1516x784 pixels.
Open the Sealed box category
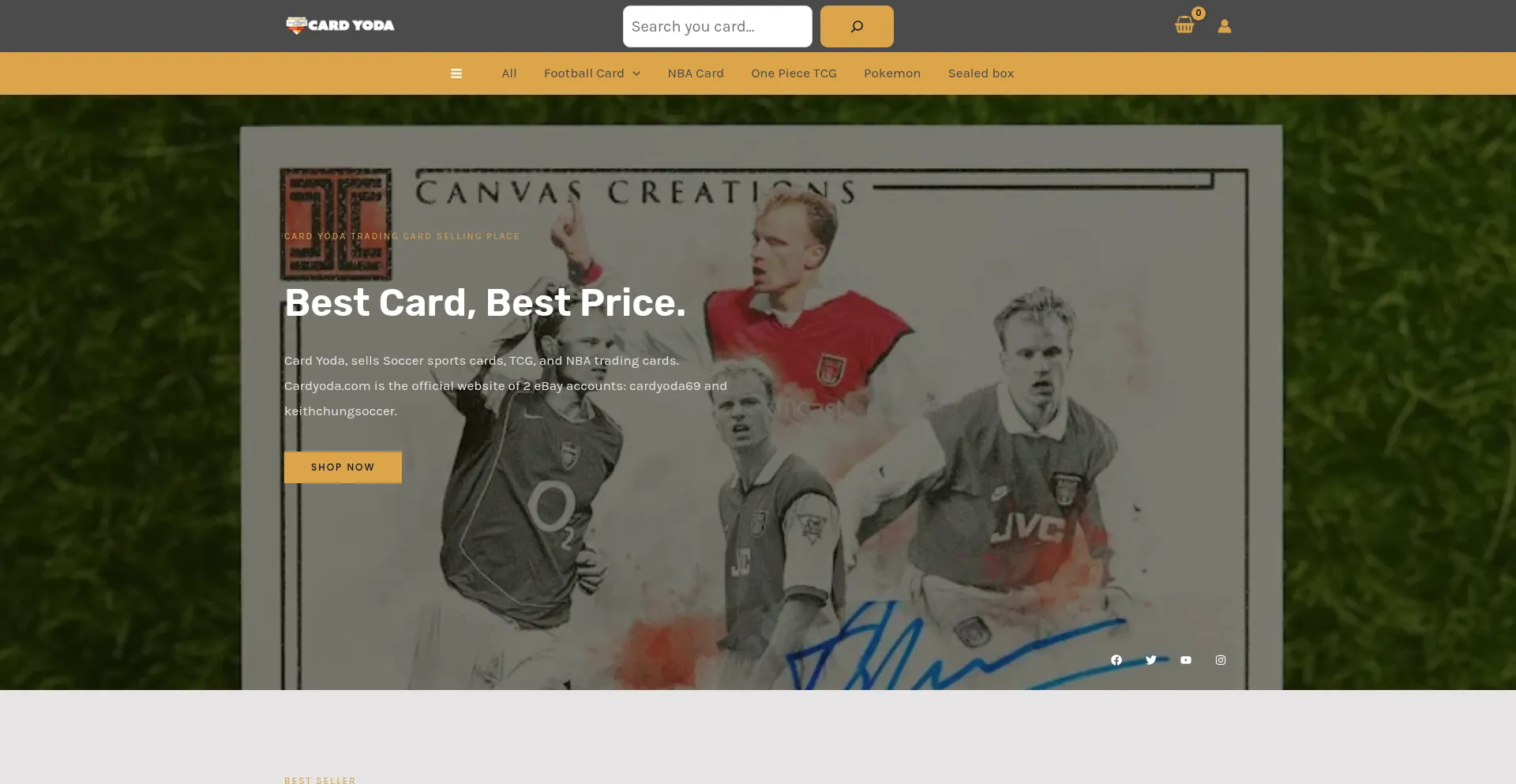(981, 73)
